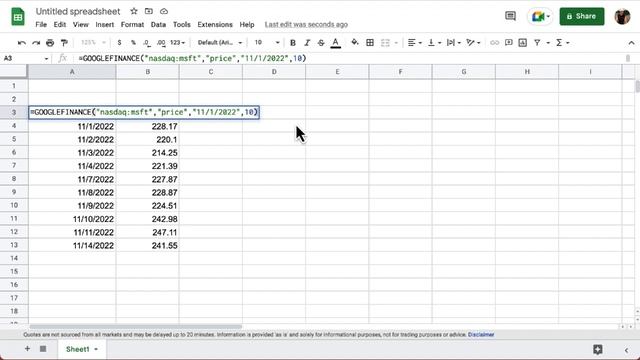Print the spreadsheet with printer icon
640x360 pixels.
point(50,42)
